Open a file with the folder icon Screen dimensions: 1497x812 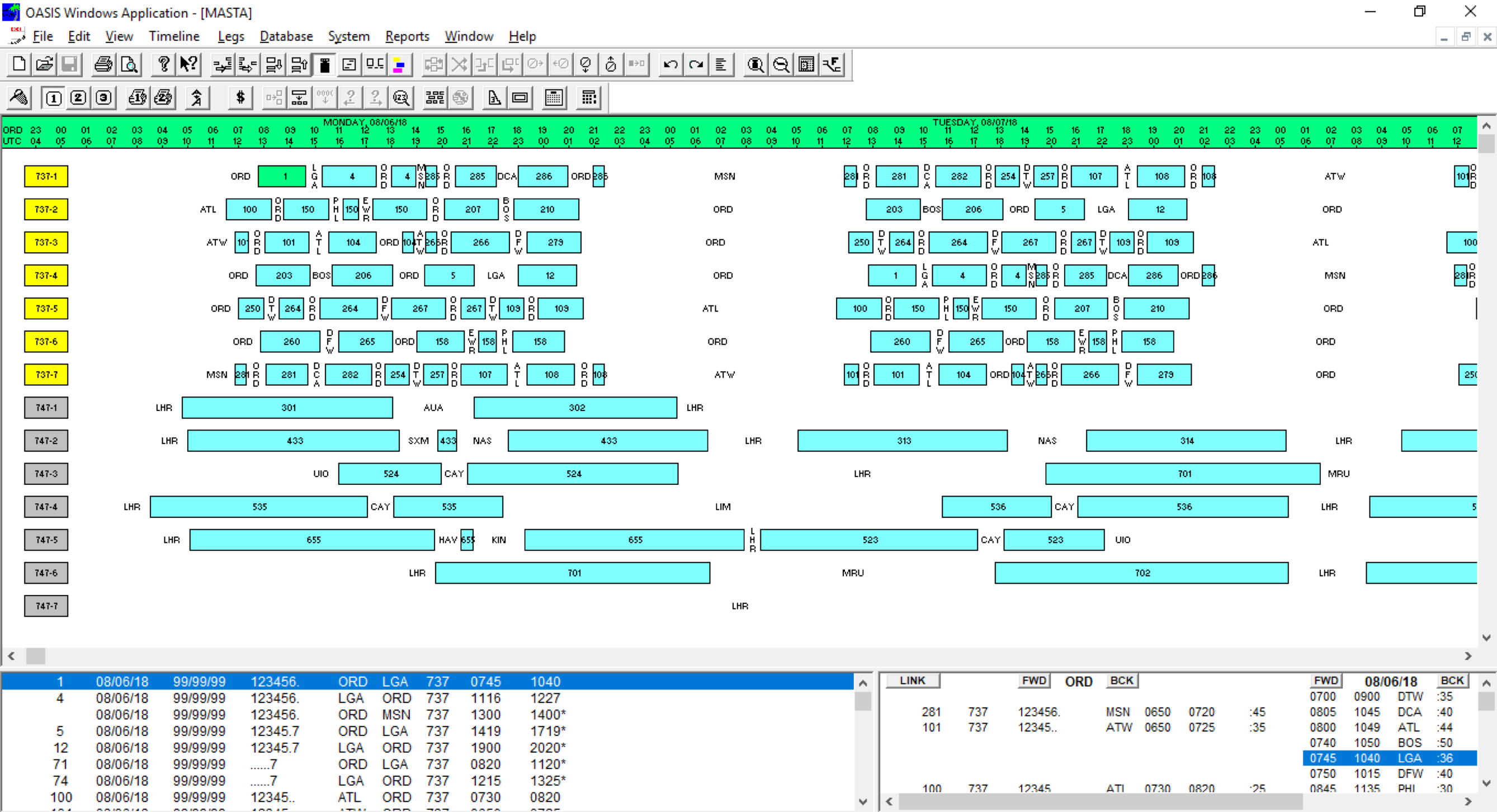(44, 64)
